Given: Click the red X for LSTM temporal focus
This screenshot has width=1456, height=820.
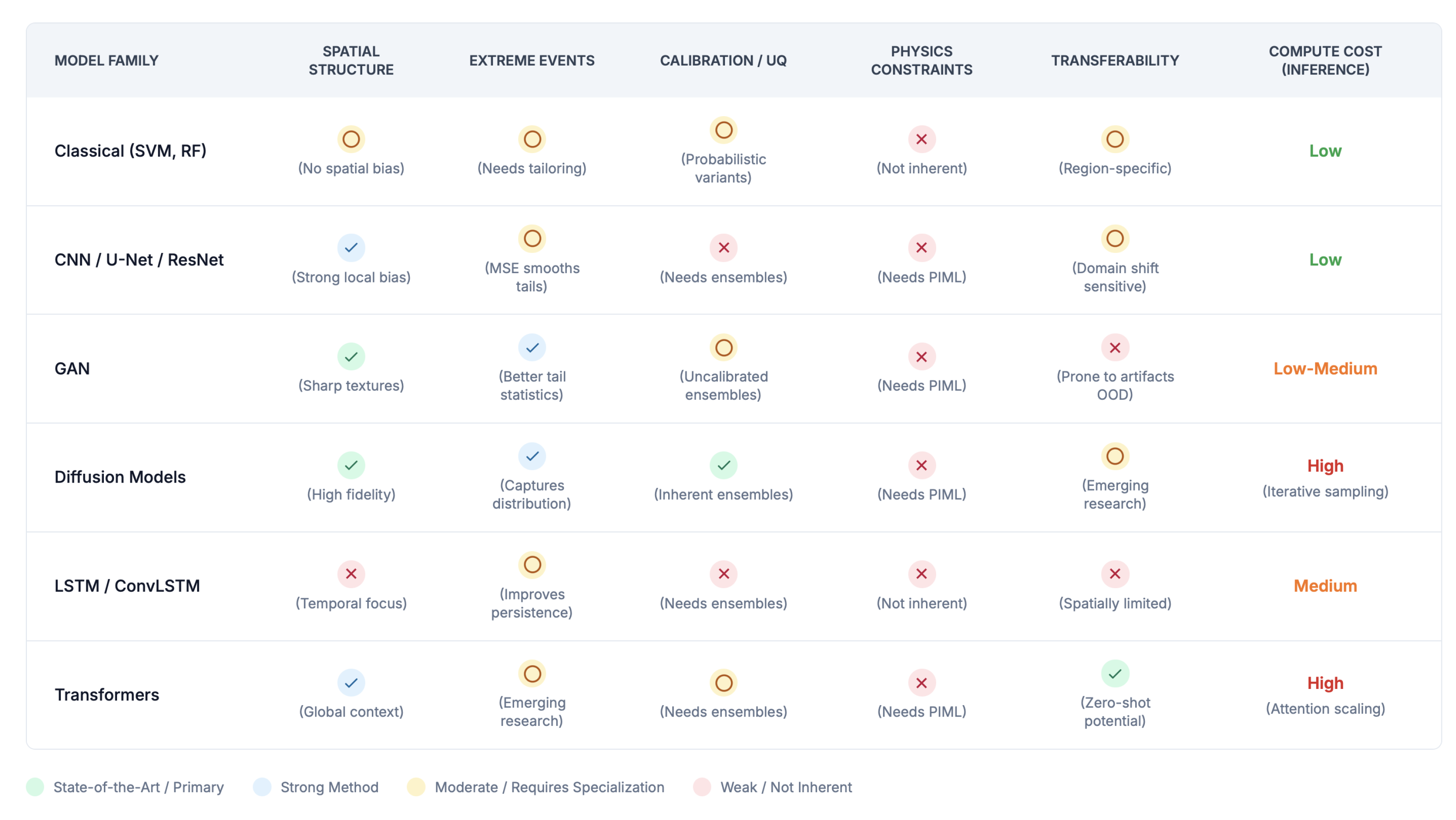Looking at the screenshot, I should 351,574.
